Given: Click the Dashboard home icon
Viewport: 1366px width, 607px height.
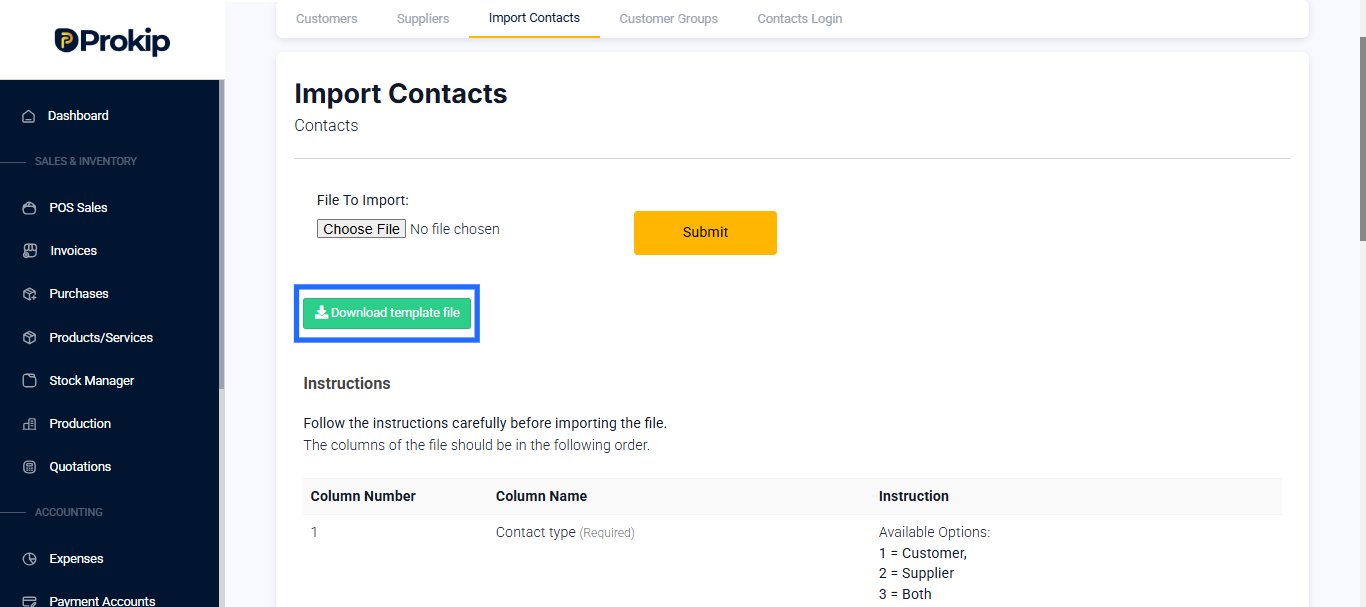Looking at the screenshot, I should [29, 116].
